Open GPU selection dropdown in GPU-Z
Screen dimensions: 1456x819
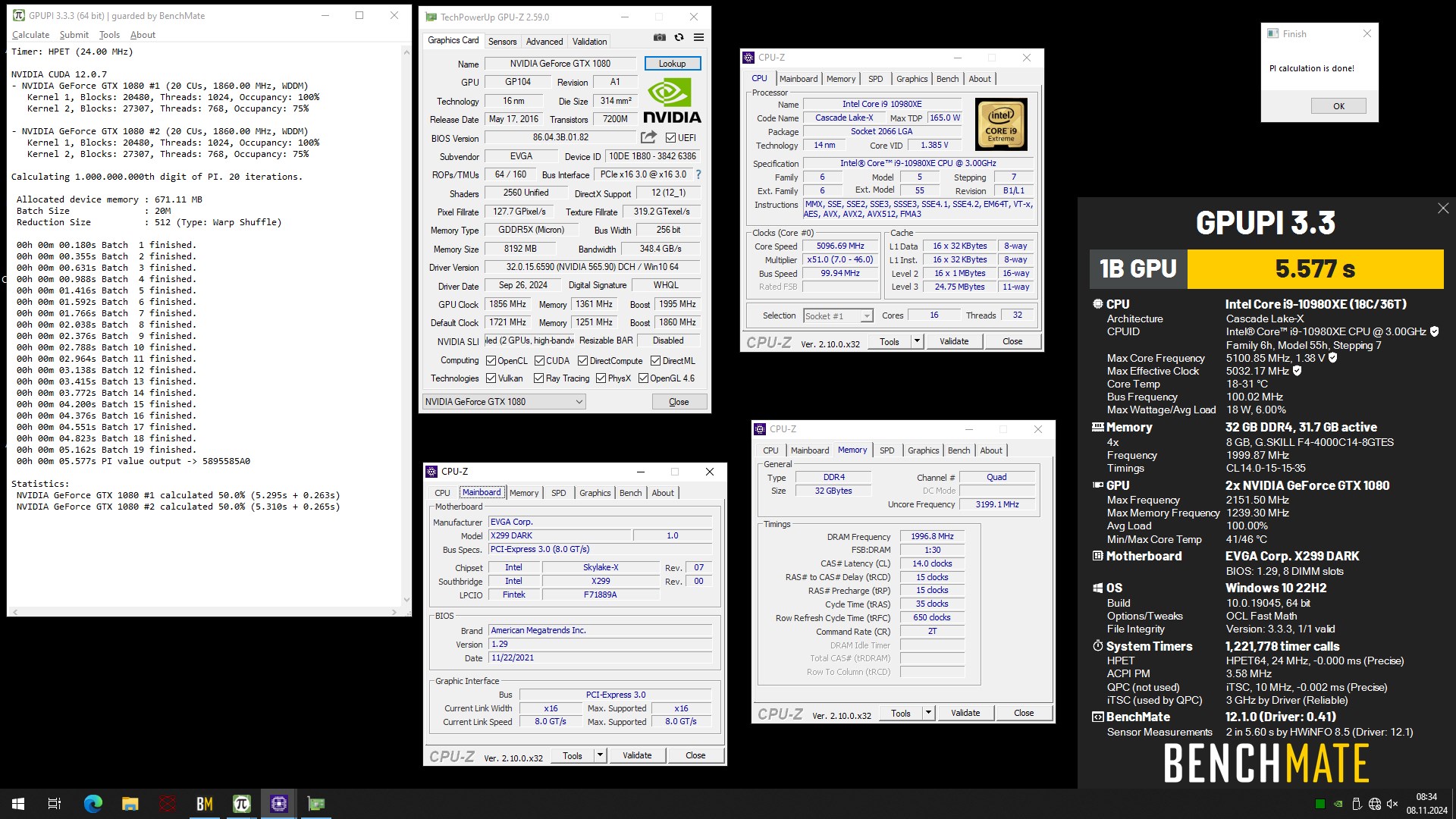504,402
